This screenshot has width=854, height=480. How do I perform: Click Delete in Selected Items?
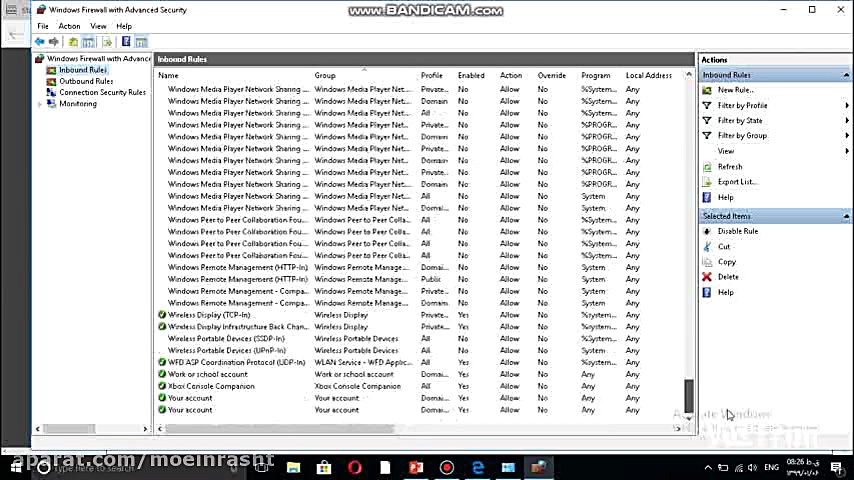[x=728, y=277]
